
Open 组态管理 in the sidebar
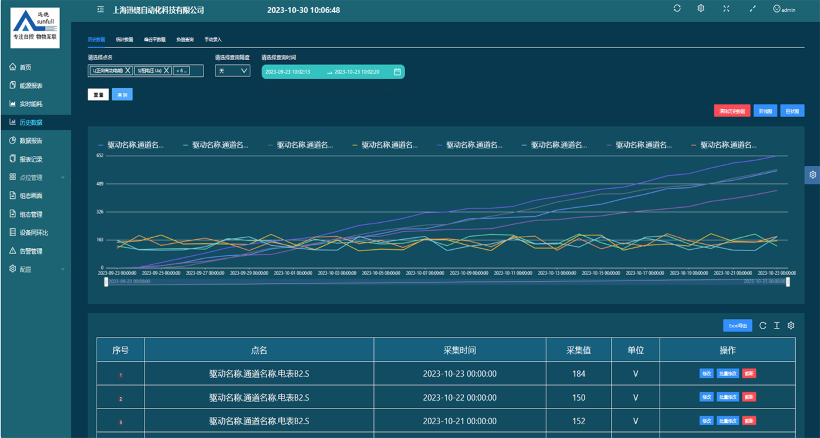coord(35,214)
